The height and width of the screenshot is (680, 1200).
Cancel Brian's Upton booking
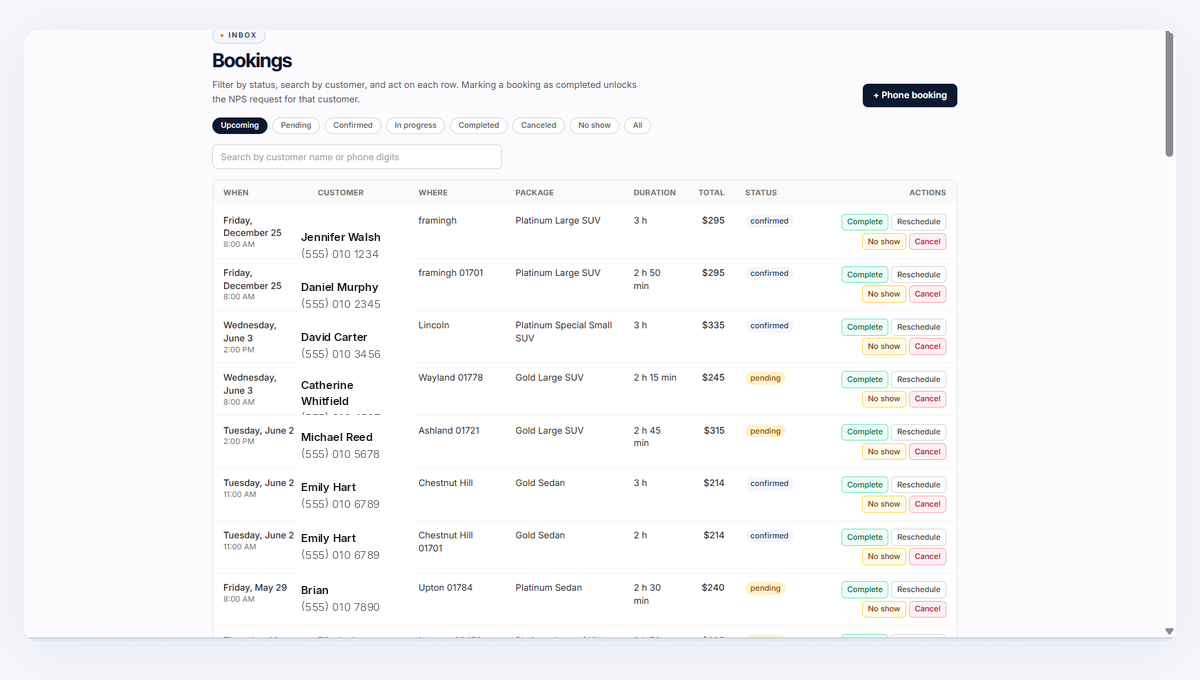pyautogui.click(x=927, y=609)
